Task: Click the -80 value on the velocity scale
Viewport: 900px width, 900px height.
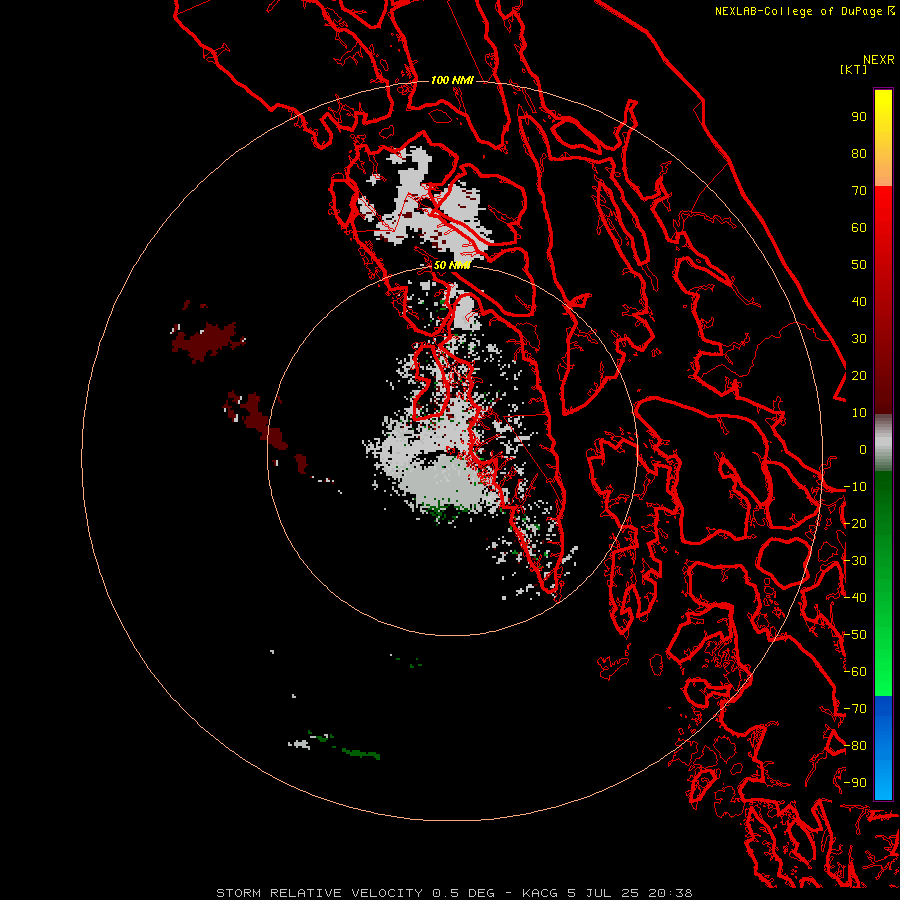Action: click(855, 746)
